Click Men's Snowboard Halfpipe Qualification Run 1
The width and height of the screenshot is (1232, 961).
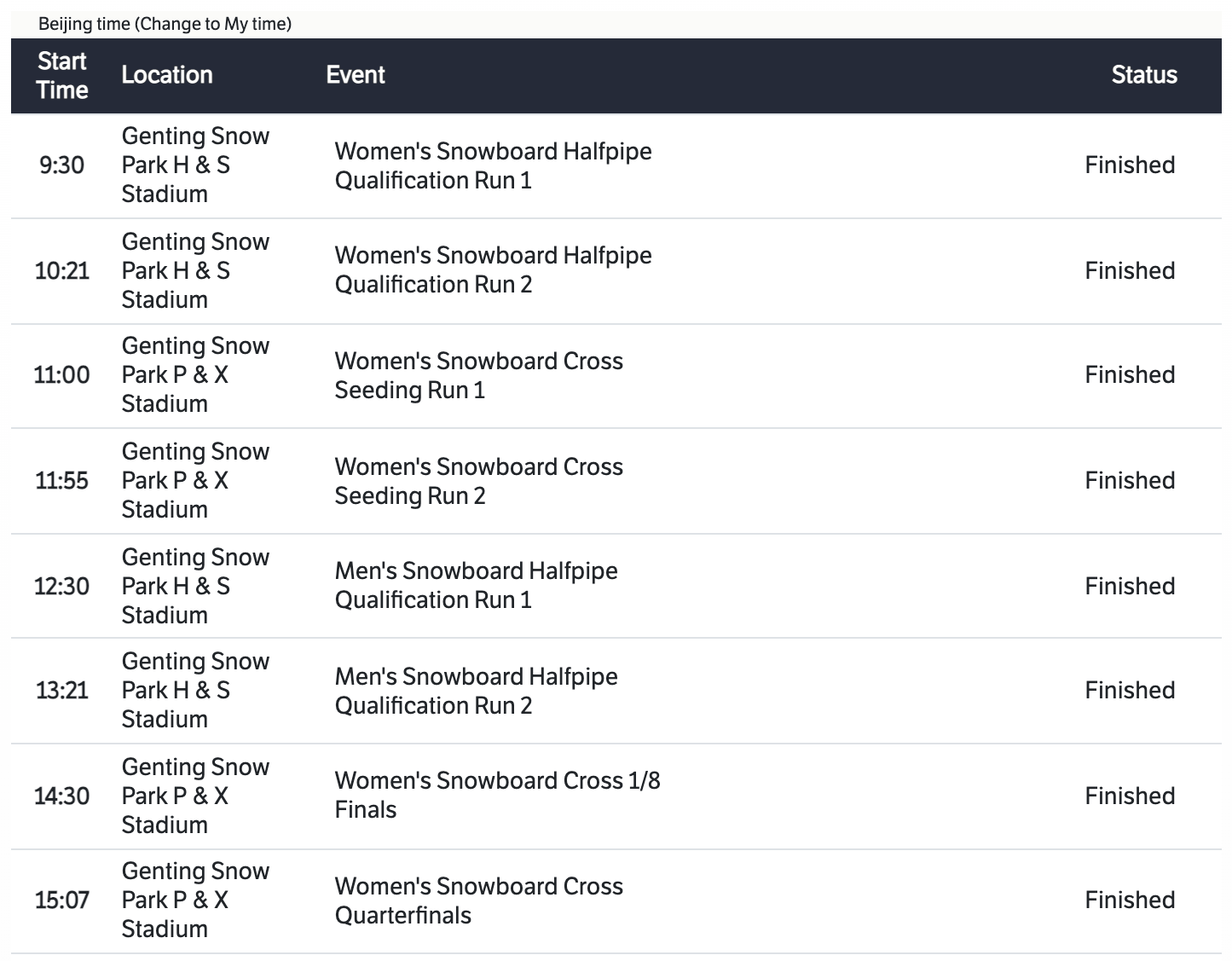pos(476,585)
